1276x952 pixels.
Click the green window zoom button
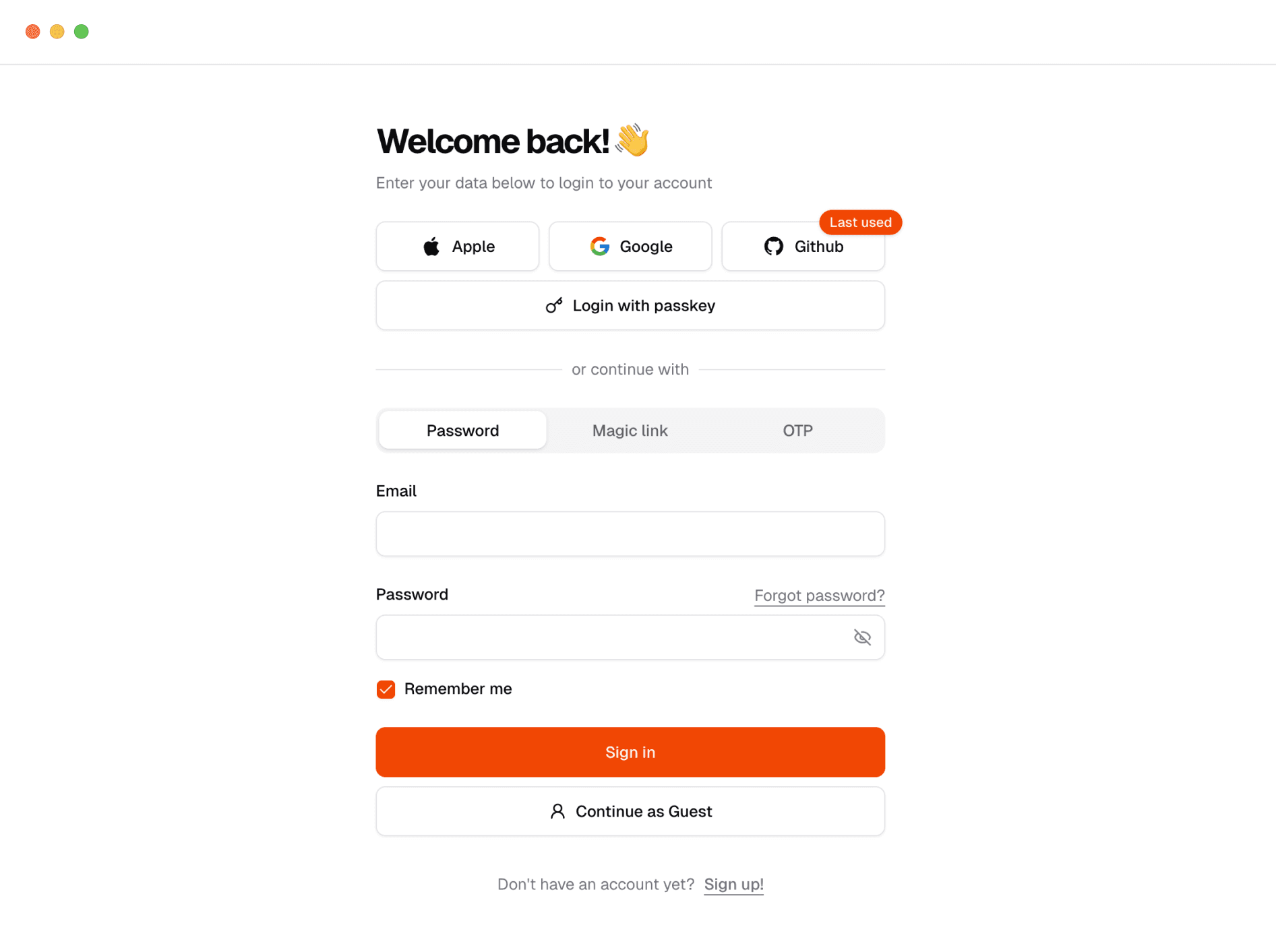(x=82, y=32)
